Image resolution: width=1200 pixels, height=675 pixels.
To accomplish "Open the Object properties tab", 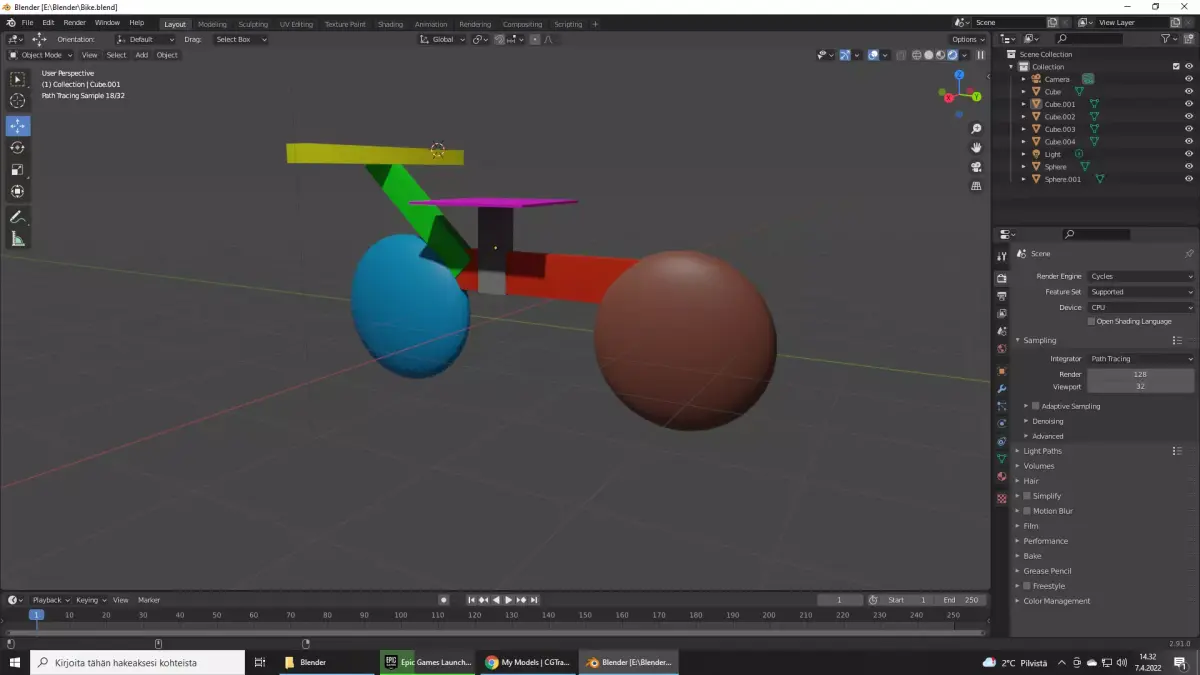I will point(1001,371).
